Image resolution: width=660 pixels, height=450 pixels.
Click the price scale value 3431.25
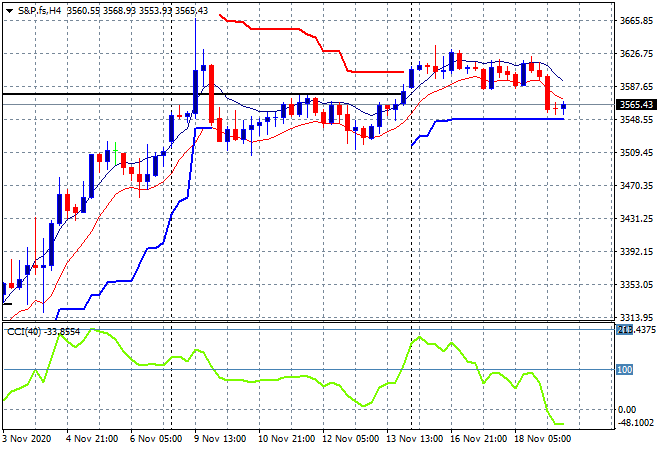pos(636,218)
